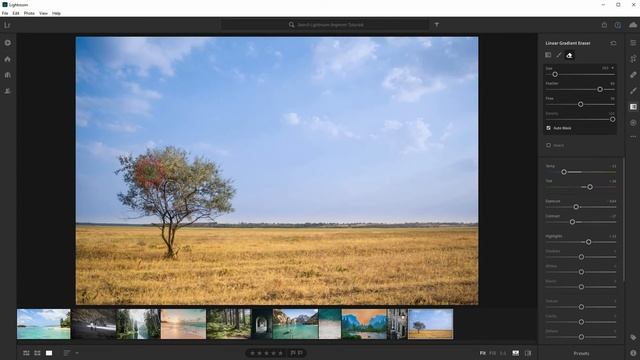The height and width of the screenshot is (360, 640).
Task: Select the Fill zoom option
Action: [493, 353]
